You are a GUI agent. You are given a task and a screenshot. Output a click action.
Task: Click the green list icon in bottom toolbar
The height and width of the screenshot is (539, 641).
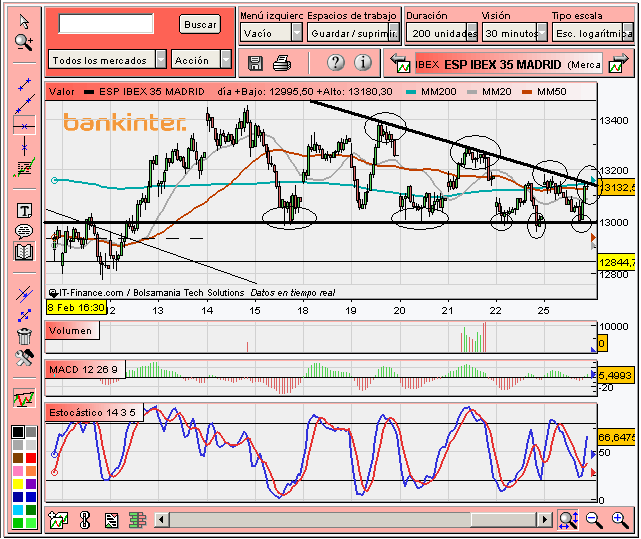click(x=137, y=520)
